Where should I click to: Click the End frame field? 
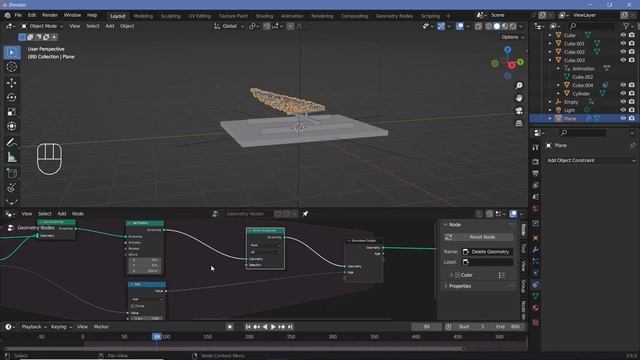(509, 327)
